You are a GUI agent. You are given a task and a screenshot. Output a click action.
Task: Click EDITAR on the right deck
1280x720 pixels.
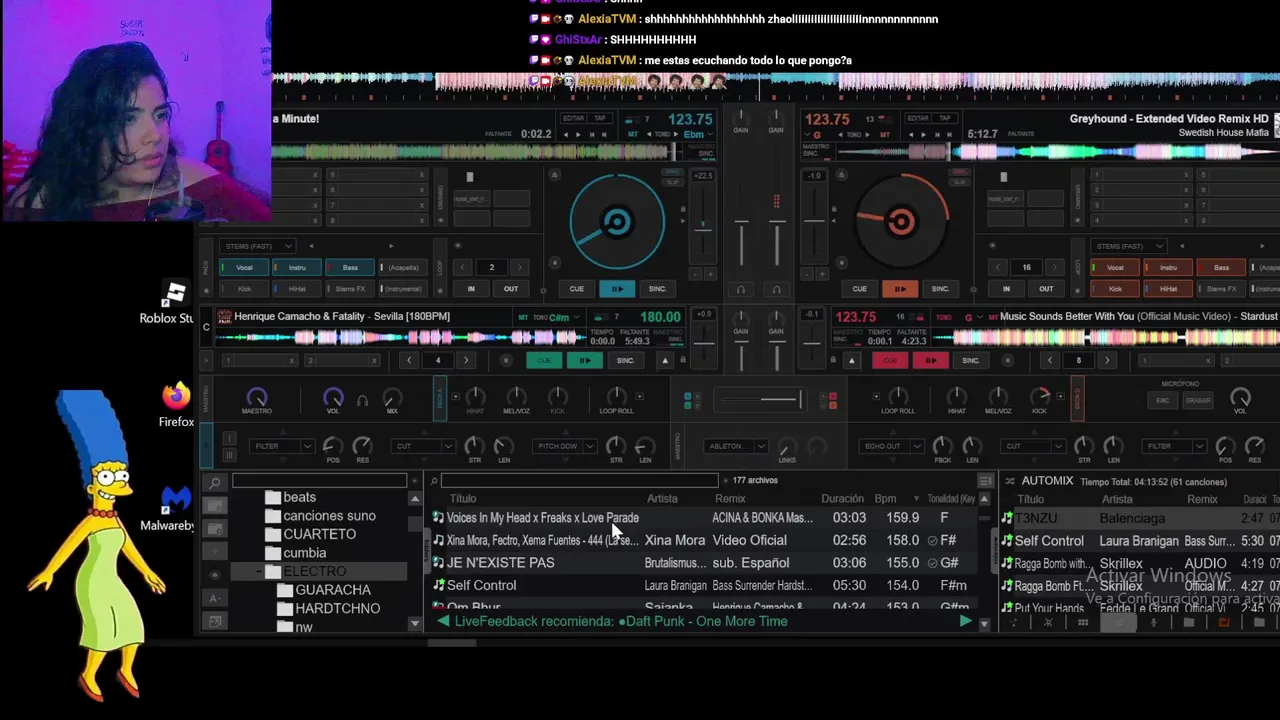click(916, 118)
